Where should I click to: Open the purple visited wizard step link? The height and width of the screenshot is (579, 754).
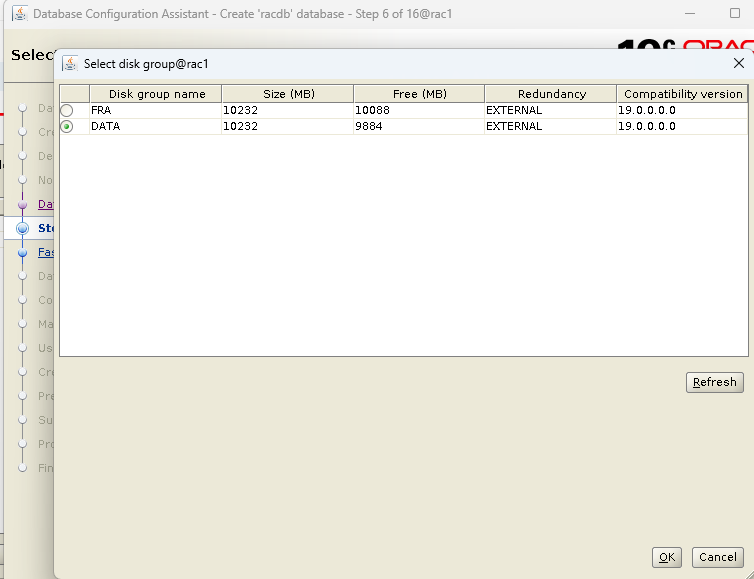click(x=46, y=204)
